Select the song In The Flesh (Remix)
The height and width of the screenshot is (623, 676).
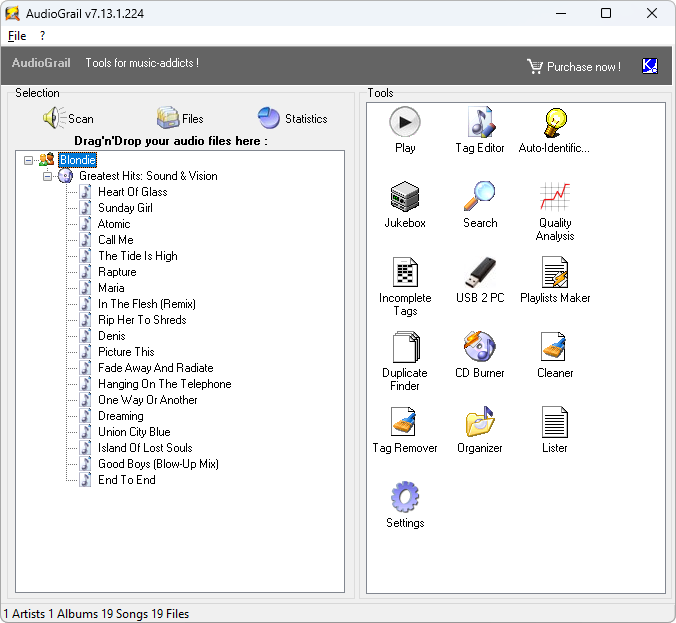pyautogui.click(x=147, y=304)
